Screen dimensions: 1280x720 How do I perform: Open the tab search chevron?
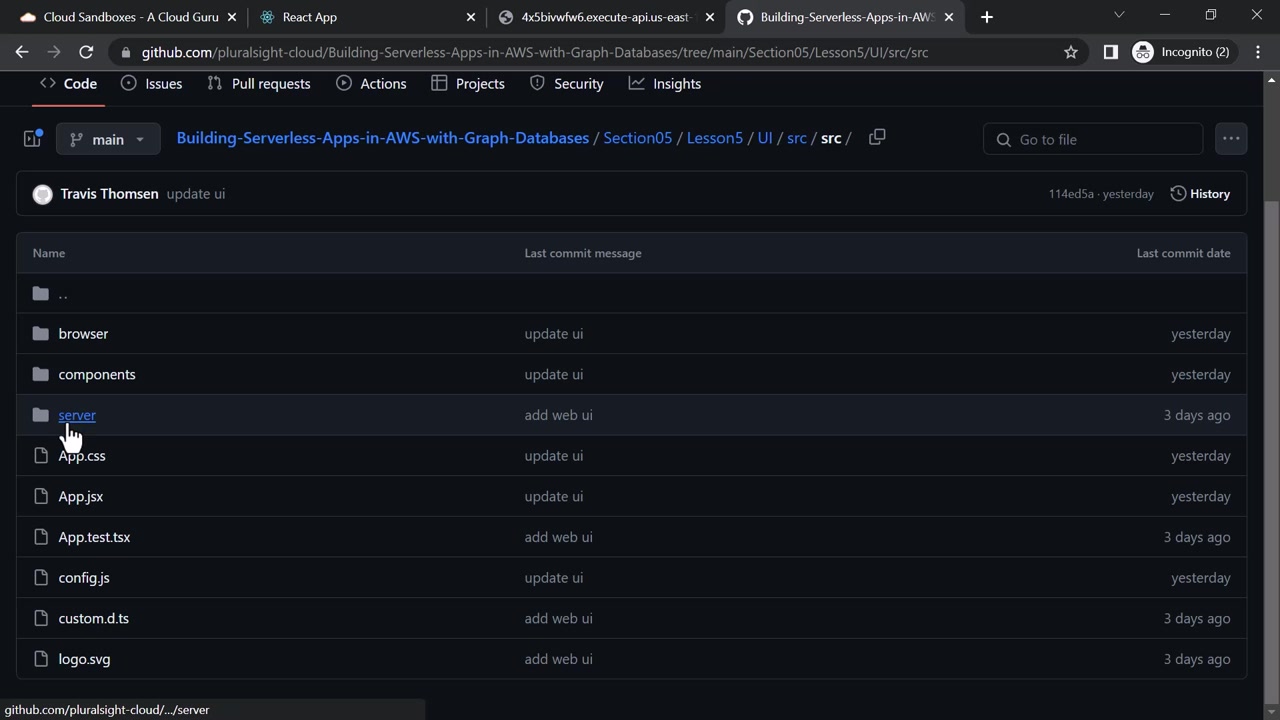tap(1119, 15)
